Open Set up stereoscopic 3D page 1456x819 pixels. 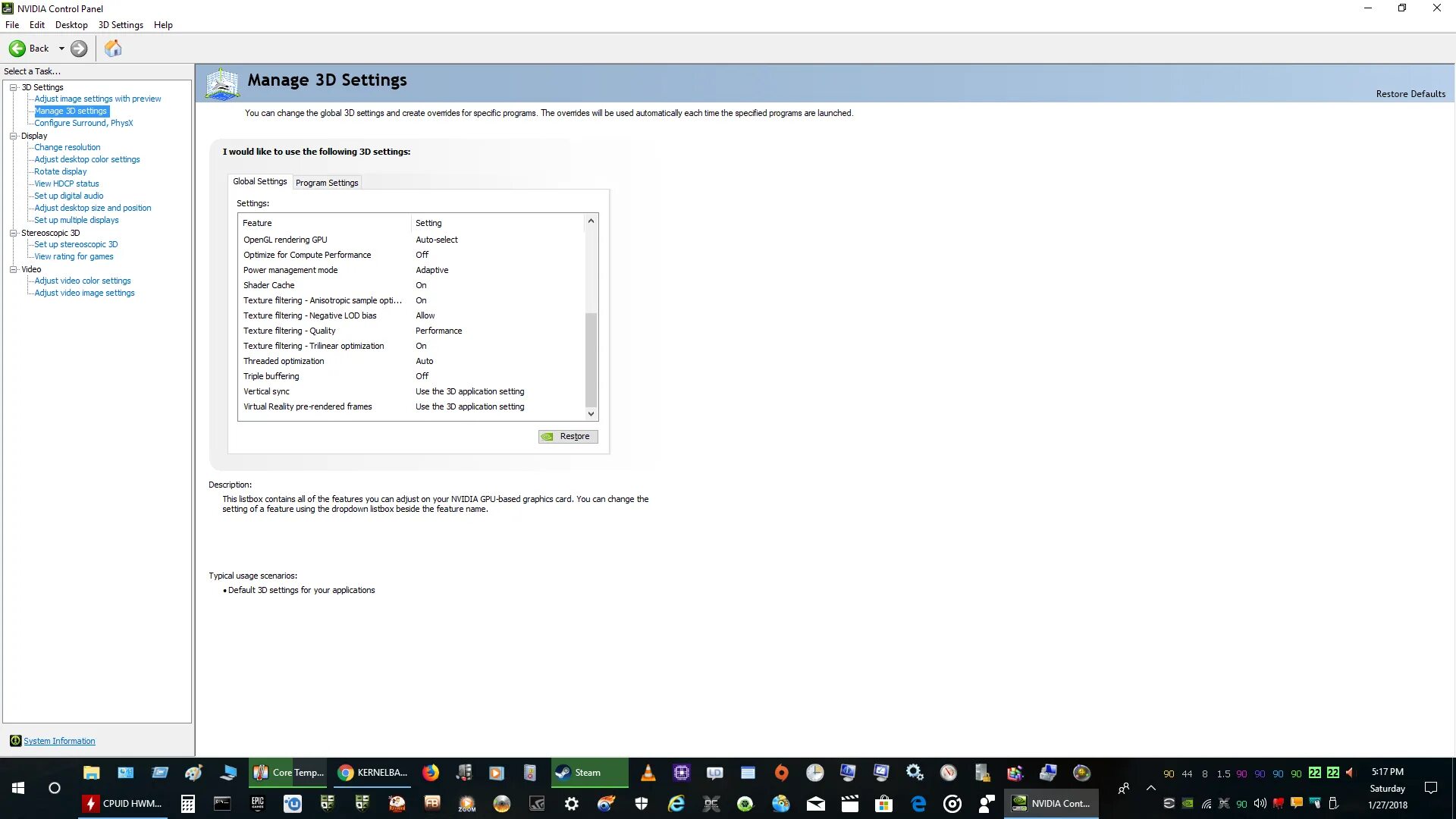(76, 244)
